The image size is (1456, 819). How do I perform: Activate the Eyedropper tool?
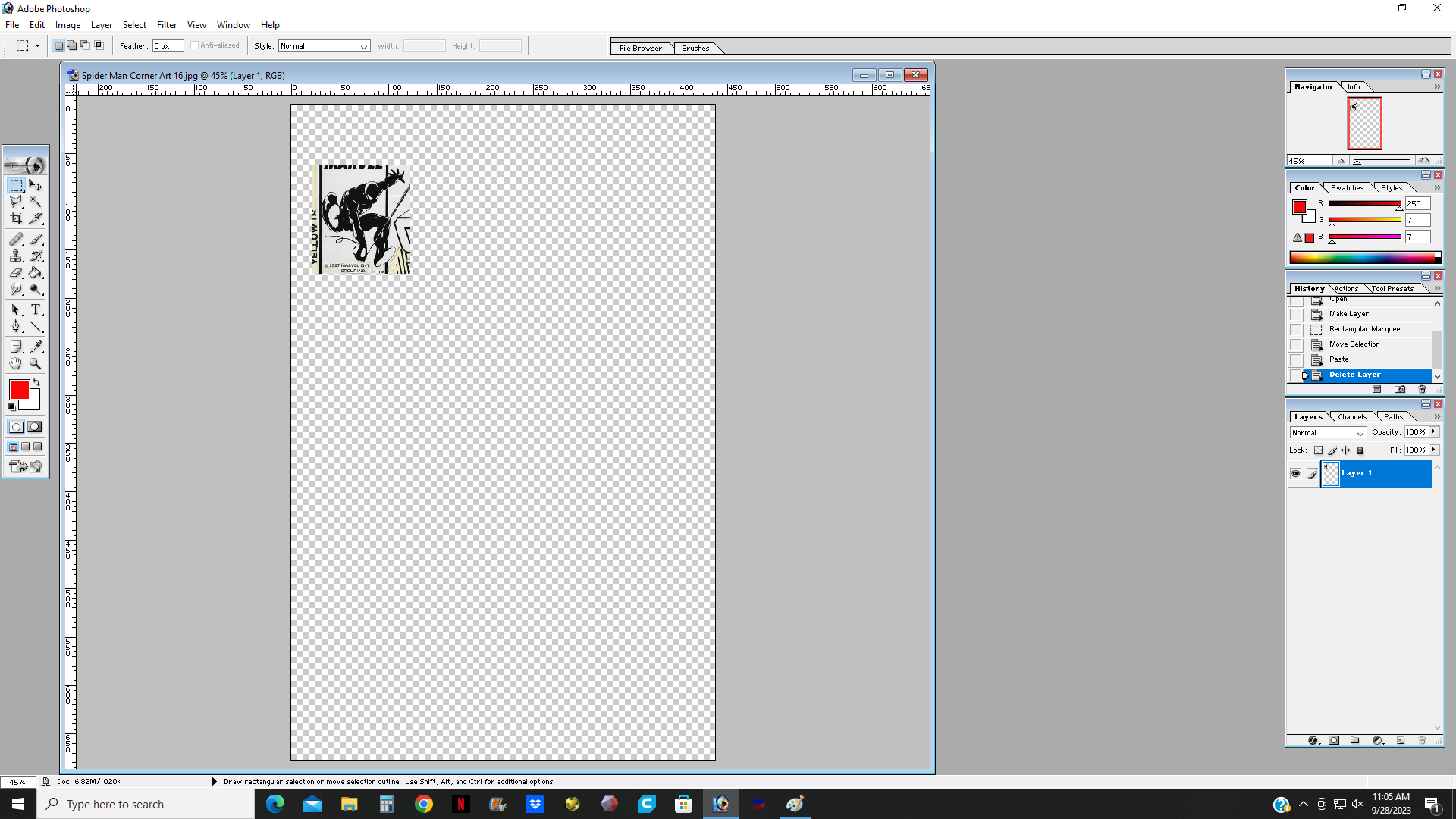pyautogui.click(x=36, y=347)
